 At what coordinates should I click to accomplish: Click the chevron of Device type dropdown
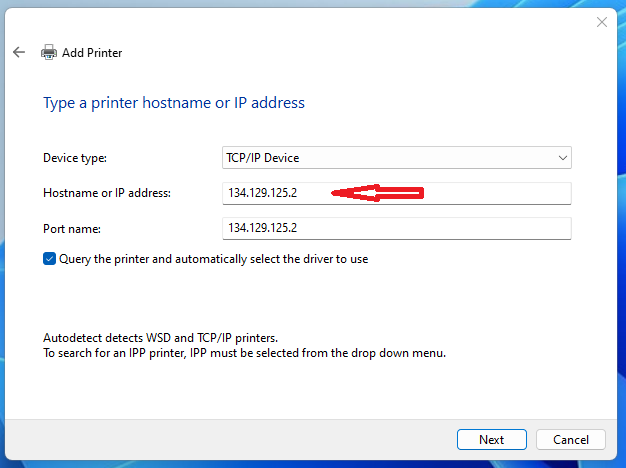pyautogui.click(x=562, y=158)
